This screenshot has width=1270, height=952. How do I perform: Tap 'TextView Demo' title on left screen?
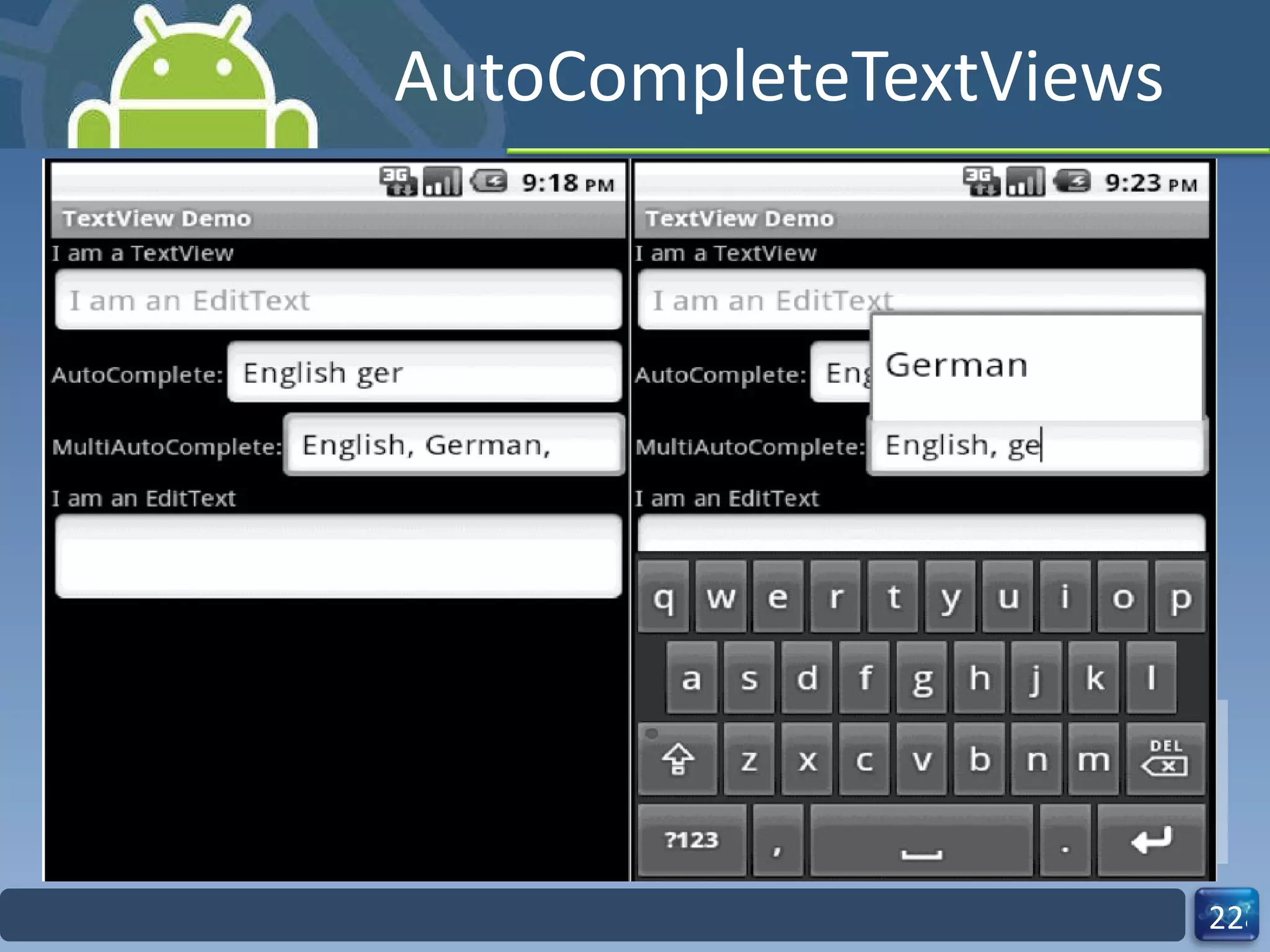click(x=157, y=219)
